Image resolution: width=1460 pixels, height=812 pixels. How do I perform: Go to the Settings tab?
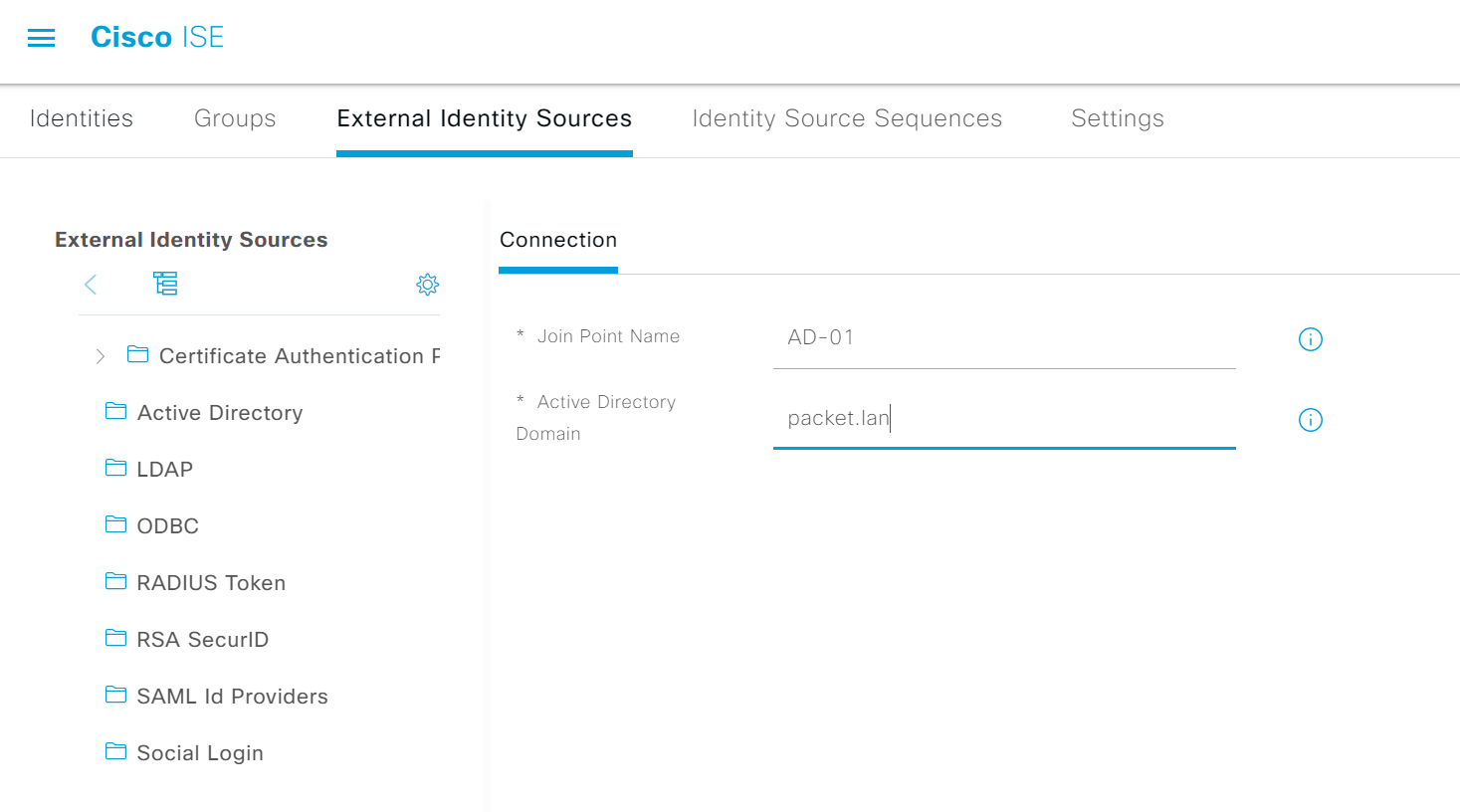[x=1118, y=118]
